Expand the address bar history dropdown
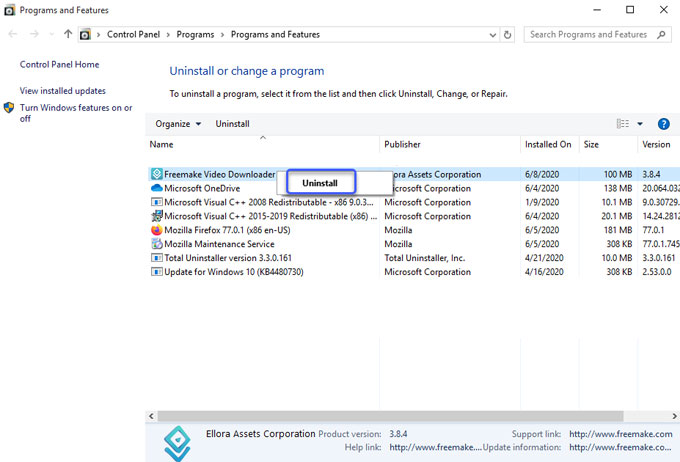680x462 pixels. point(493,35)
